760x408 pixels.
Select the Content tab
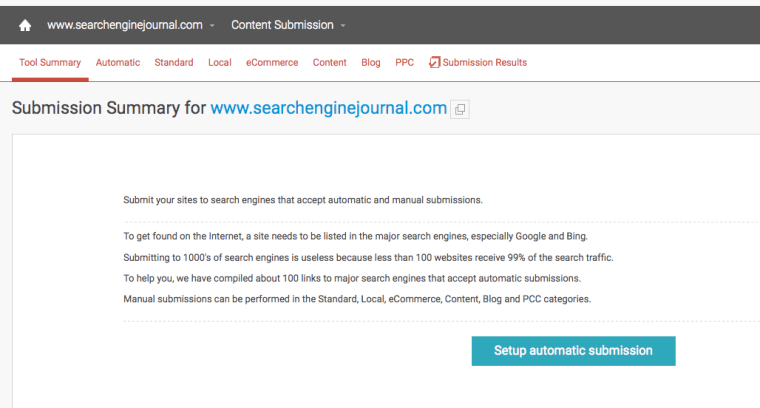[x=330, y=63]
